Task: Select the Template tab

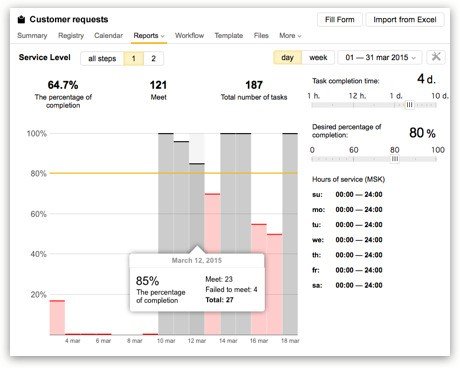Action: click(x=229, y=35)
